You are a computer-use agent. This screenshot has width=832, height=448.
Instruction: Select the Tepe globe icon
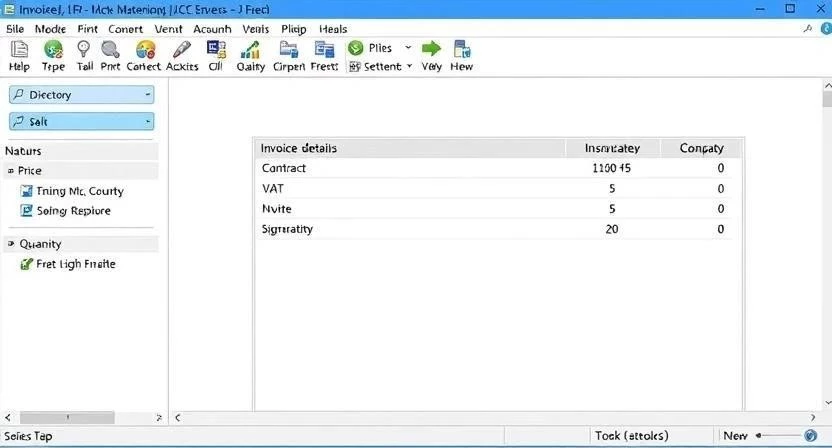click(53, 49)
